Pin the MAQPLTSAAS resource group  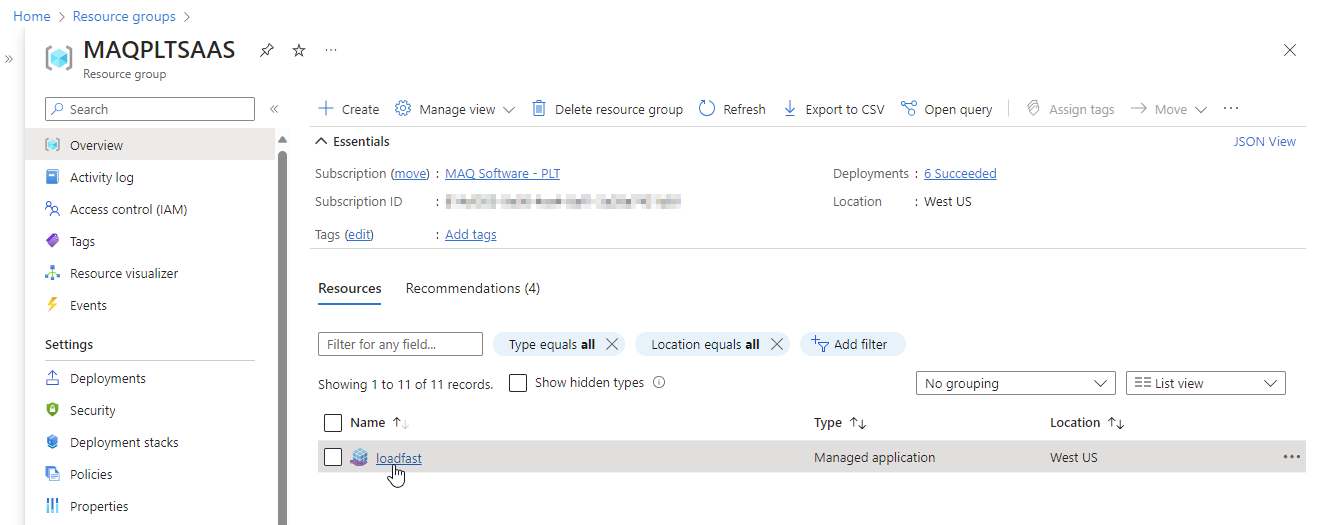(266, 50)
